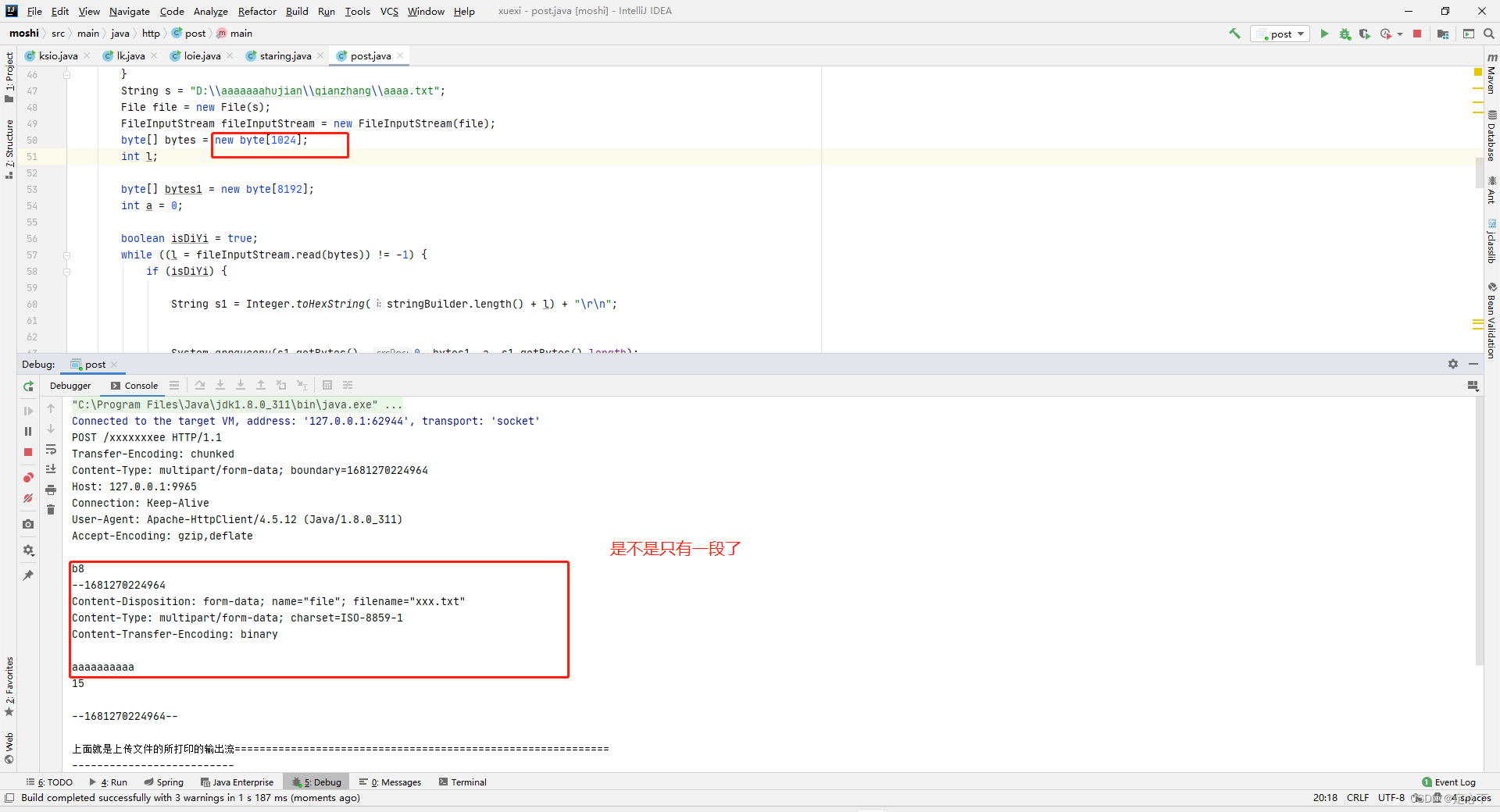This screenshot has width=1500, height=812.
Task: Open the Debug tool window gear options
Action: [1453, 364]
